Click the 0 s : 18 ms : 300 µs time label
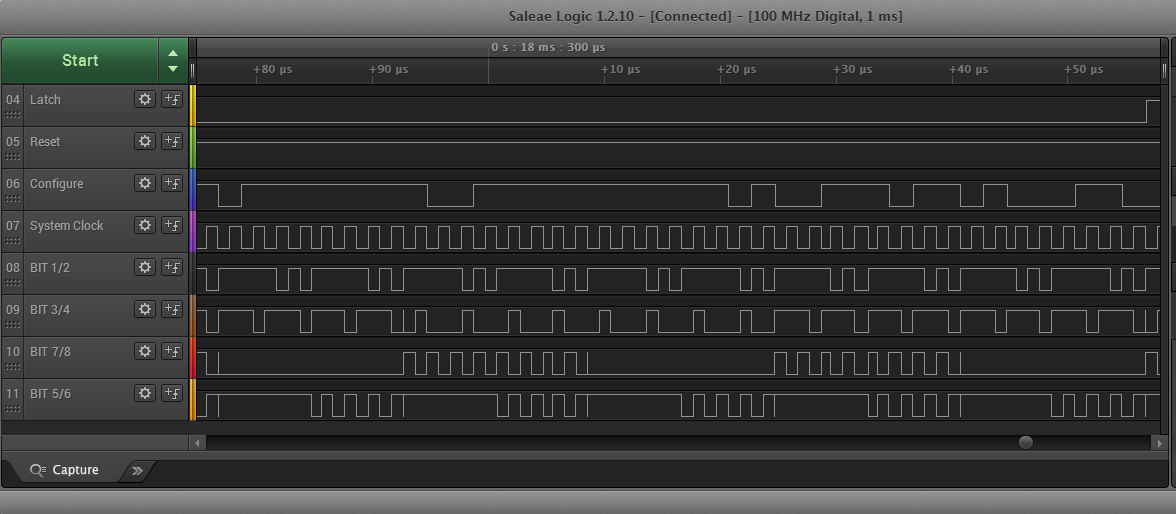 click(x=548, y=47)
